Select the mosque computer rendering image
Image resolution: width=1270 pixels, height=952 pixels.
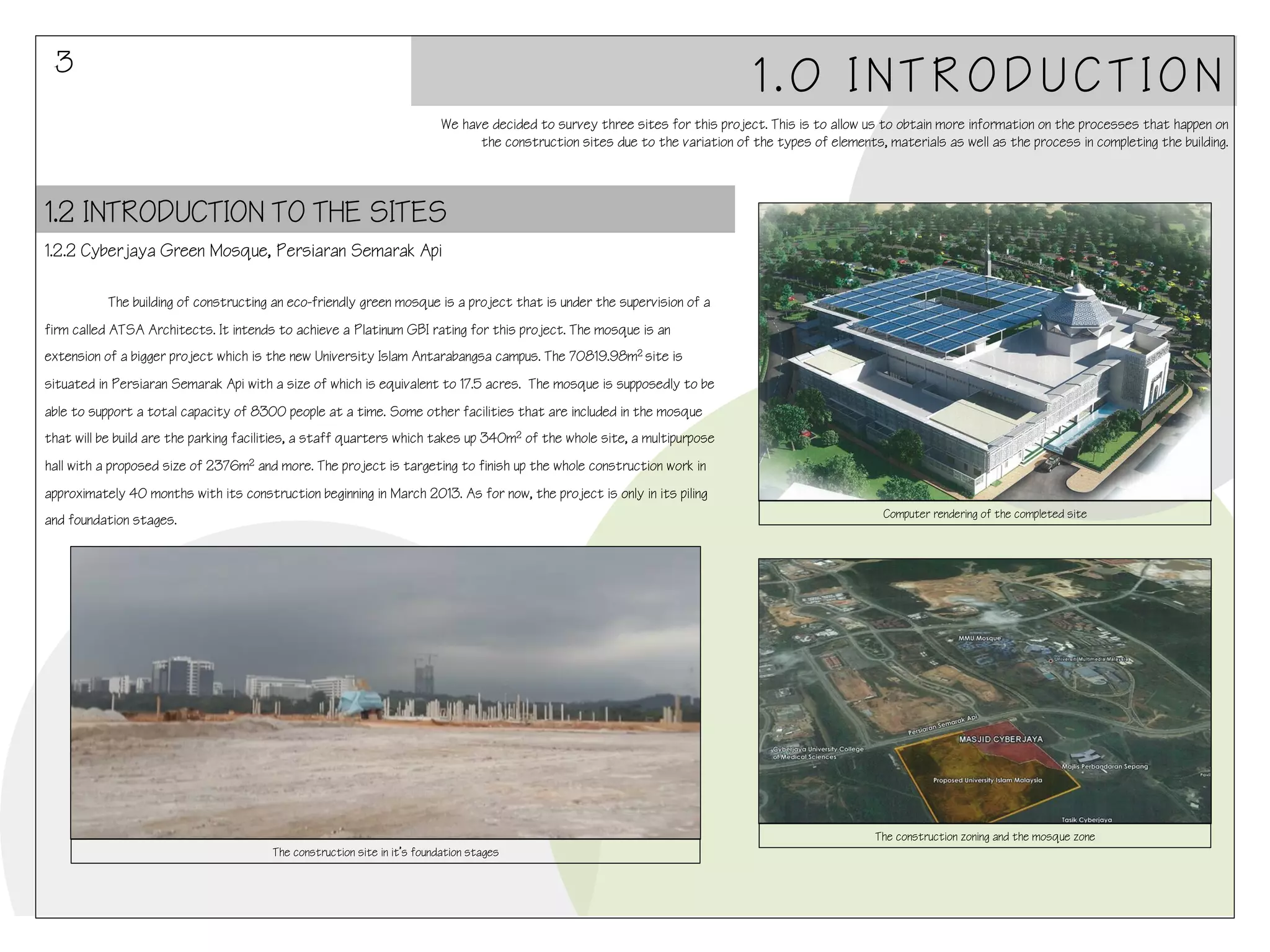coord(985,351)
